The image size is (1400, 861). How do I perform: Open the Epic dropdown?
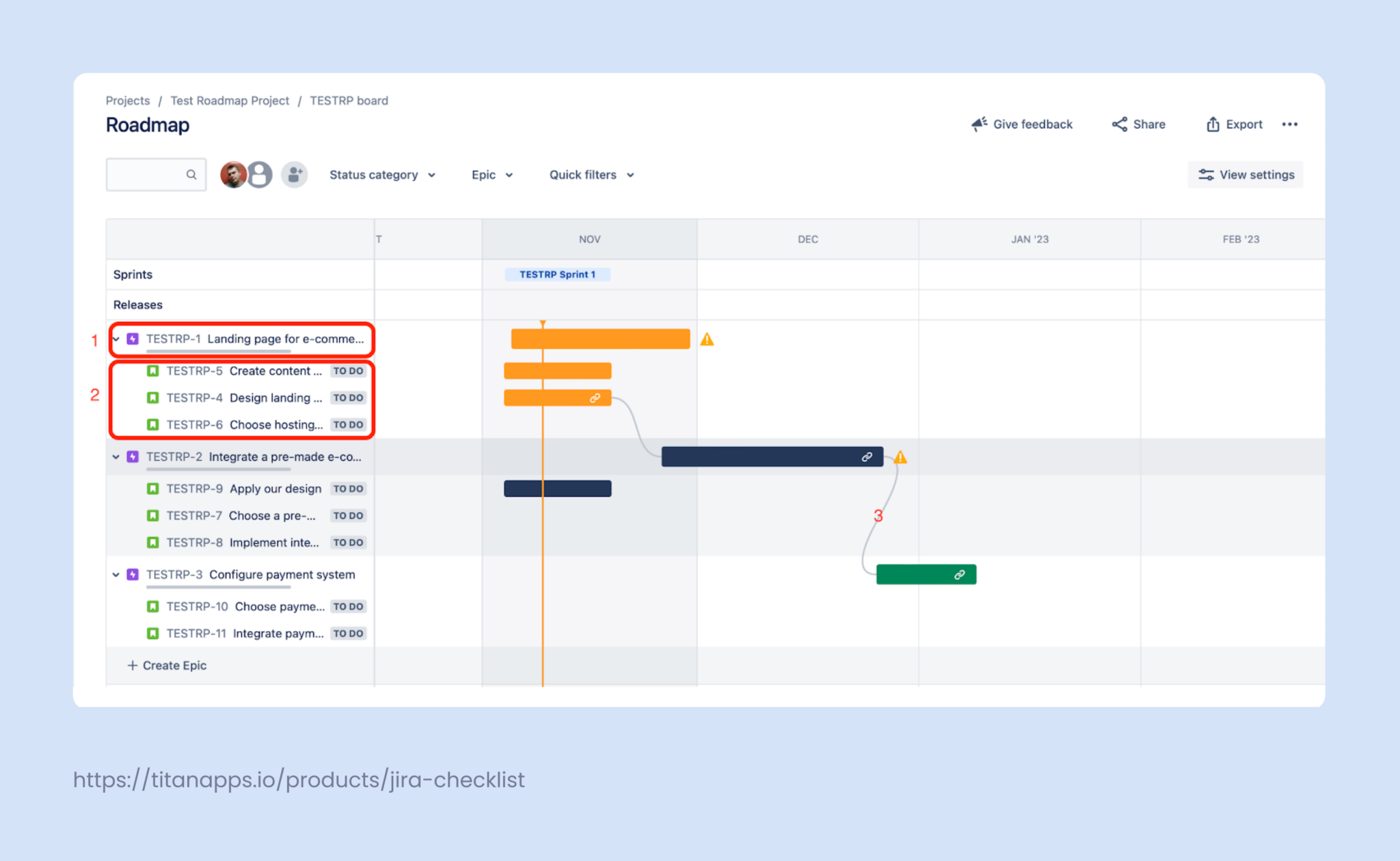pyautogui.click(x=491, y=174)
